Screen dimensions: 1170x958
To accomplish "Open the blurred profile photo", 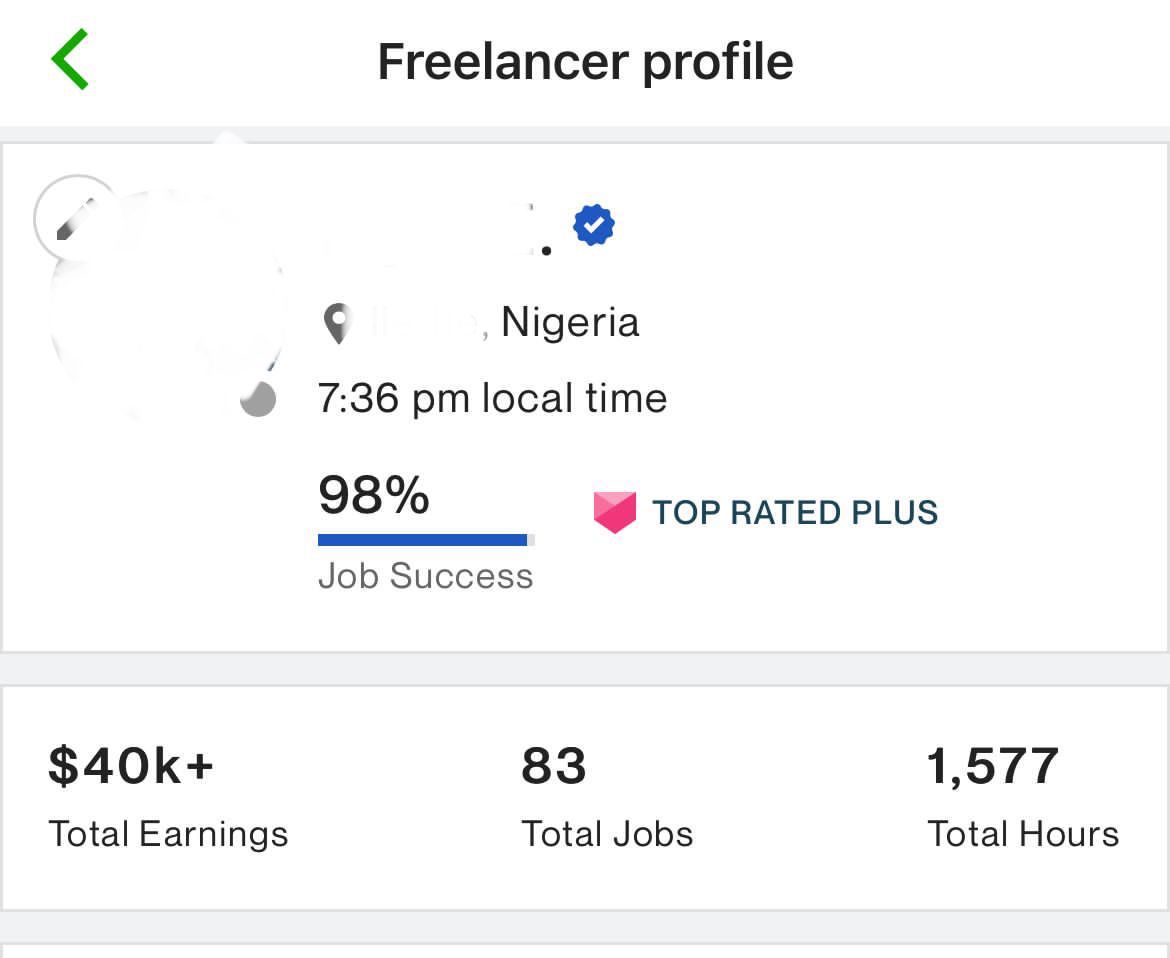I will [x=168, y=302].
